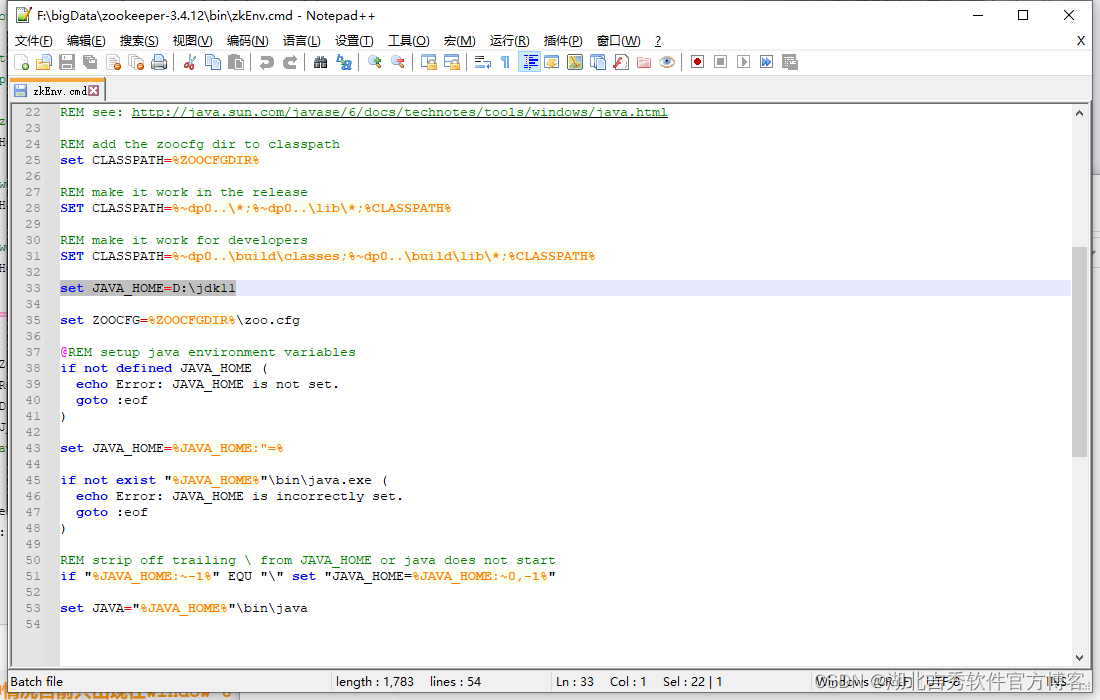
Task: Close all documents via toolbar icon
Action: click(x=136, y=62)
